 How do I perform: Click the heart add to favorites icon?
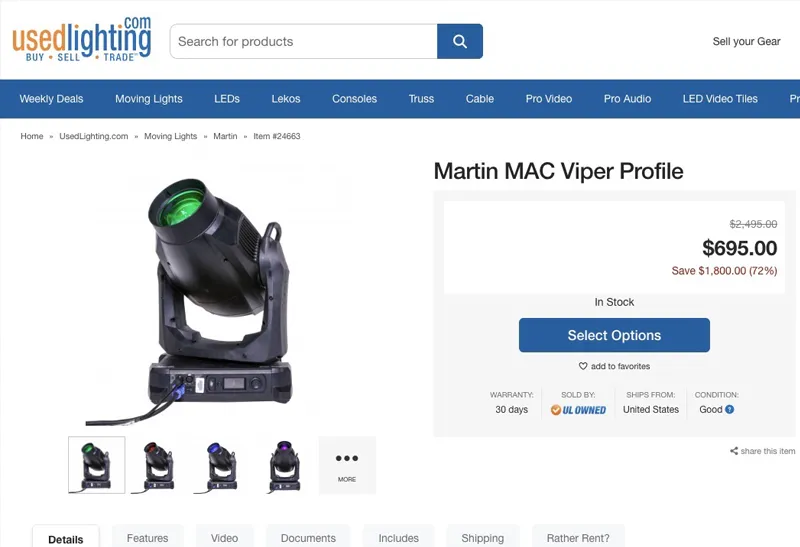[x=583, y=366]
